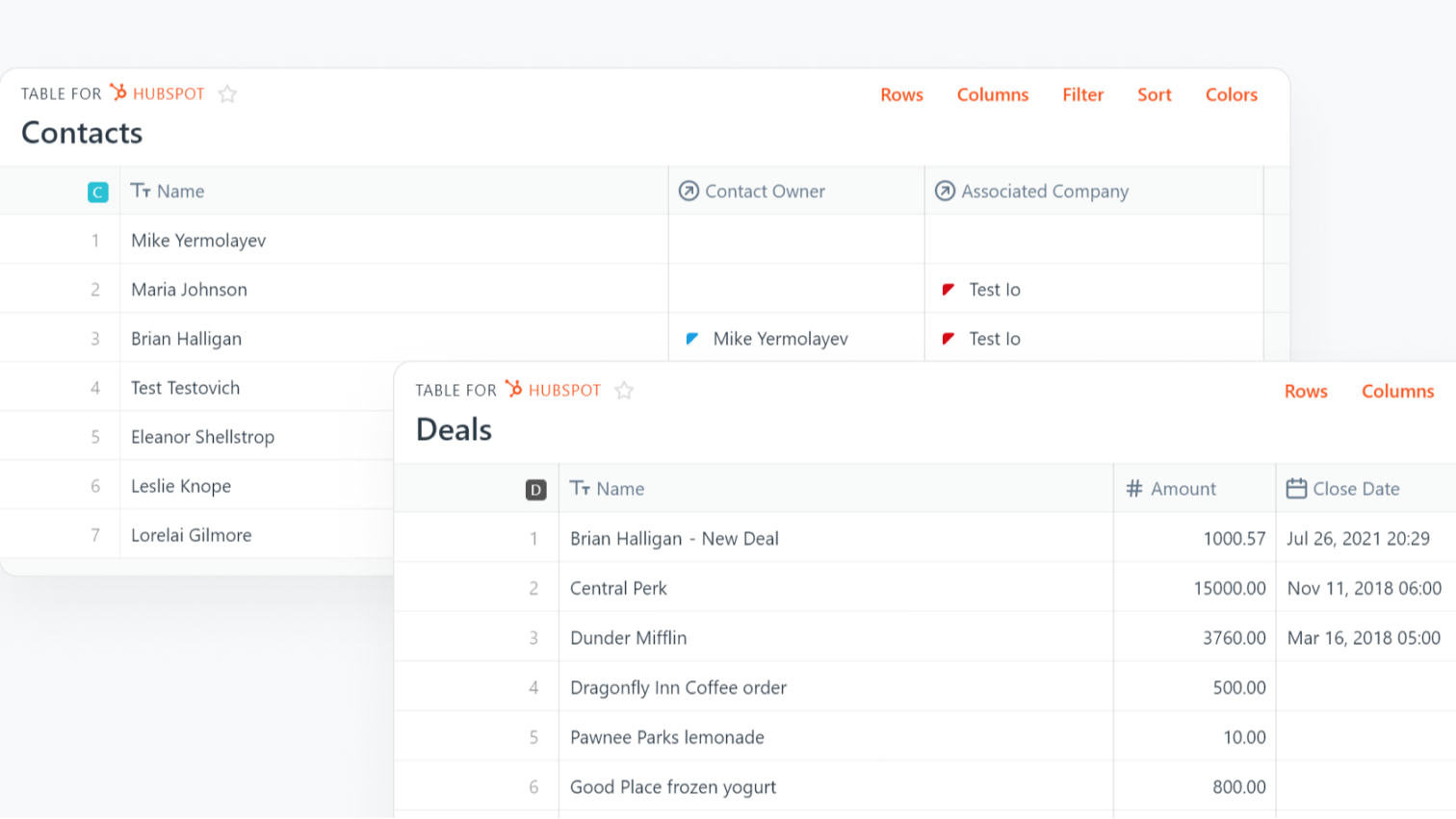Open the Sort options for the Contacts table
The width and height of the screenshot is (1456, 819).
1154,94
